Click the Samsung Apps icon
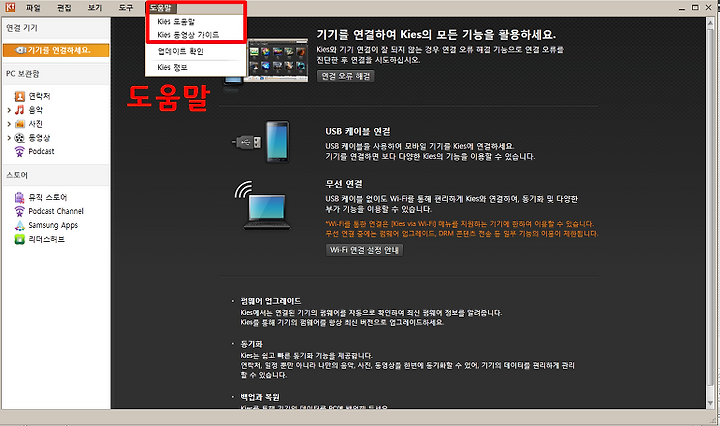The image size is (720, 426). [x=19, y=225]
